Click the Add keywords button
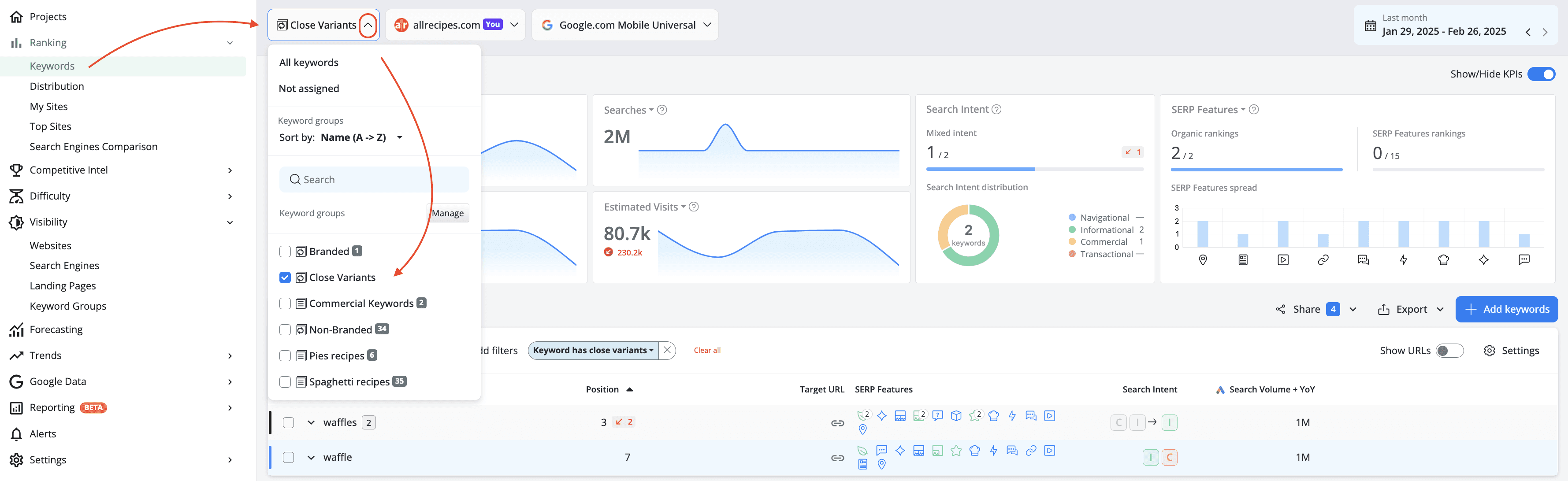The height and width of the screenshot is (481, 1568). tap(1506, 310)
